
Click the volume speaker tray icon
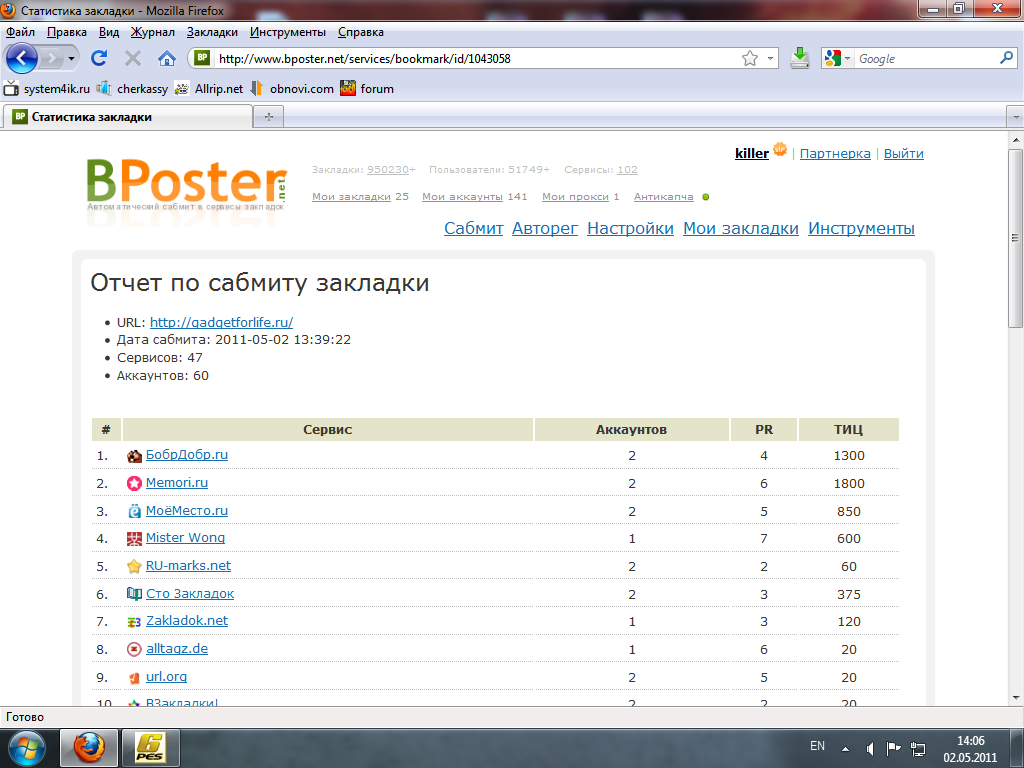point(869,748)
